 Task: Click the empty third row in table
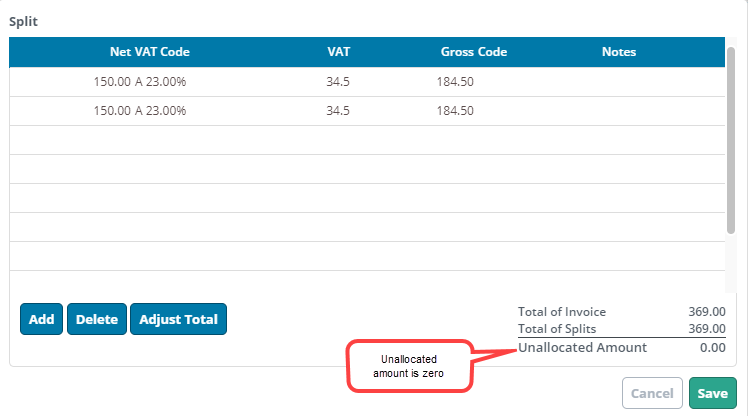point(367,140)
